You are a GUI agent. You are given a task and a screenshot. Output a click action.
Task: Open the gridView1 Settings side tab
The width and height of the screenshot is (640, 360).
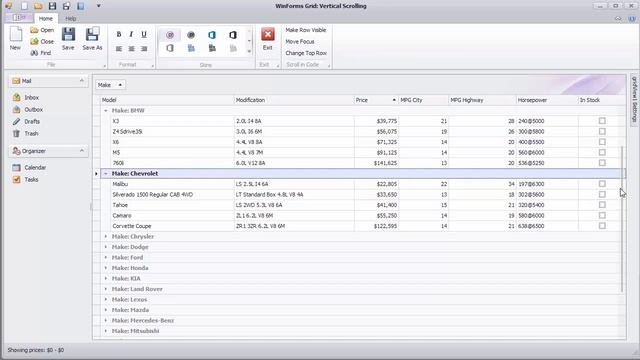pyautogui.click(x=634, y=99)
